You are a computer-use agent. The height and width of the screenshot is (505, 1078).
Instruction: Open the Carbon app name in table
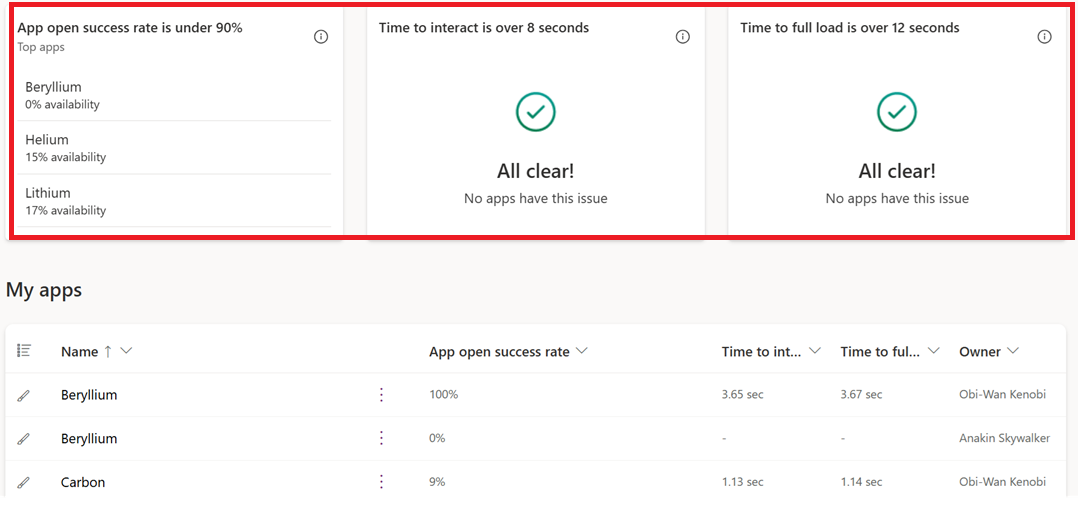(83, 482)
